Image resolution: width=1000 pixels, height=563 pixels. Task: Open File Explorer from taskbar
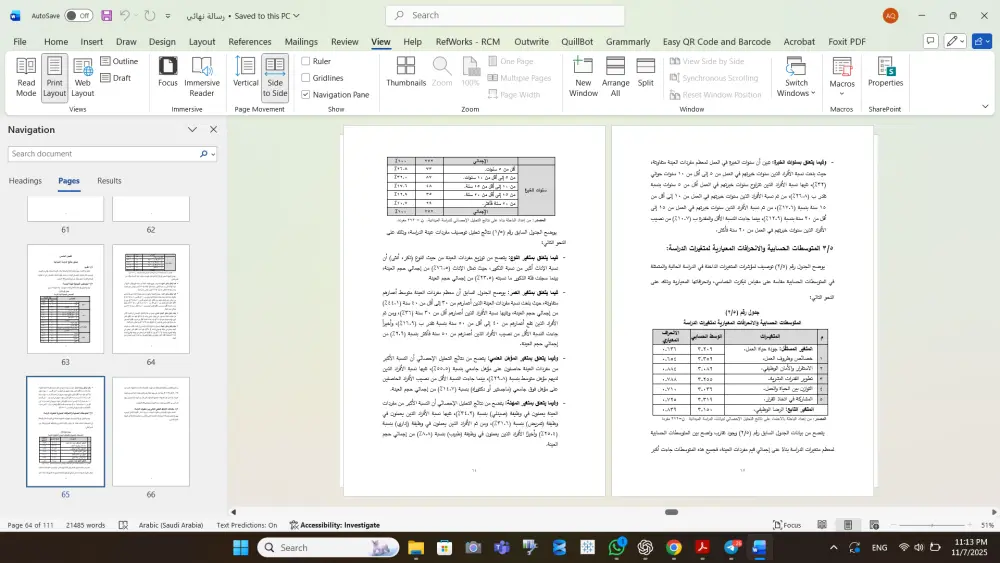416,547
